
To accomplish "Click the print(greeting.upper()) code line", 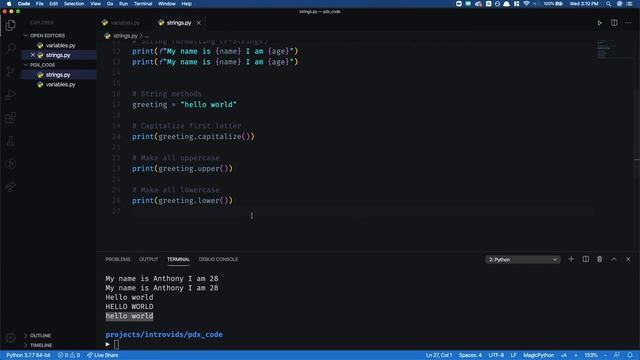I will 182,169.
